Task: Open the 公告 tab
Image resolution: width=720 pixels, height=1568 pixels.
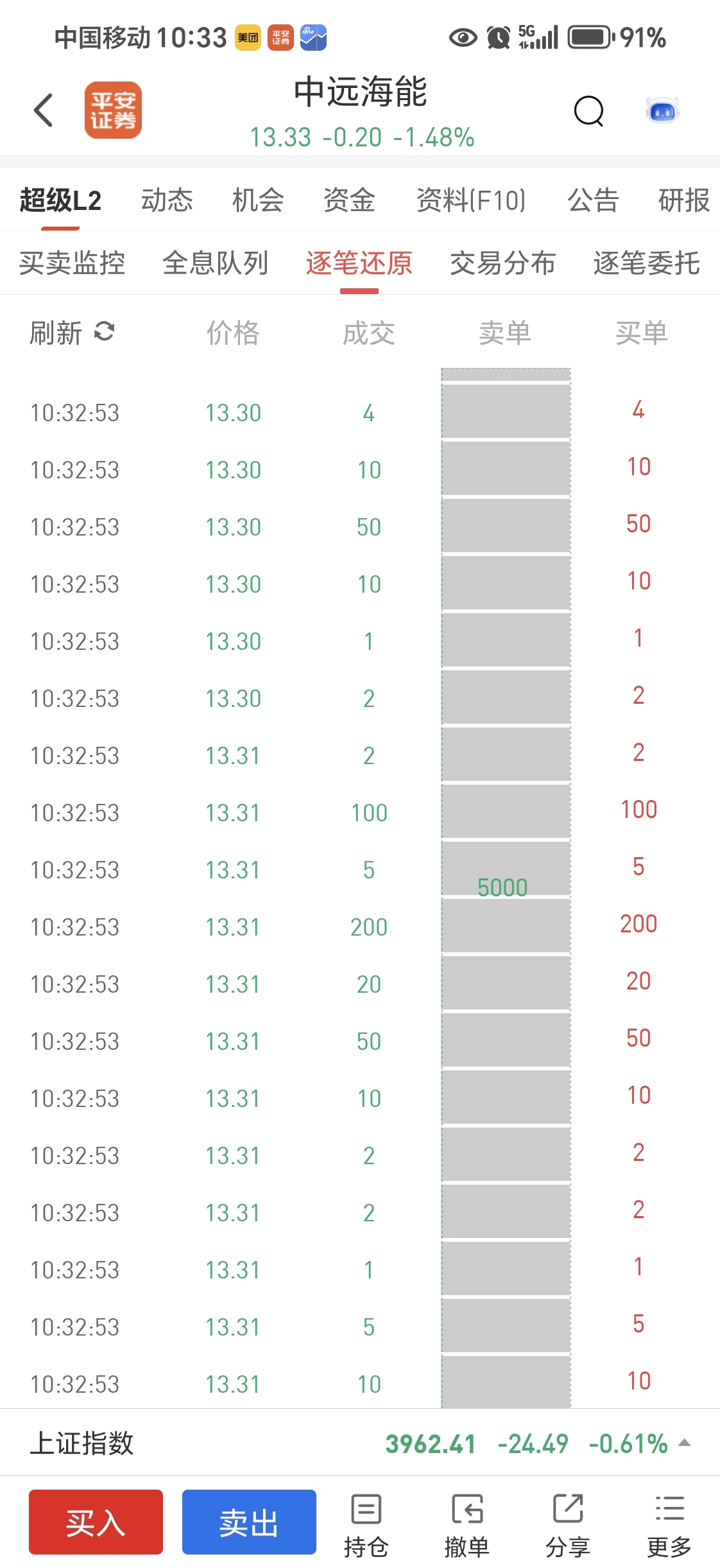Action: 593,200
